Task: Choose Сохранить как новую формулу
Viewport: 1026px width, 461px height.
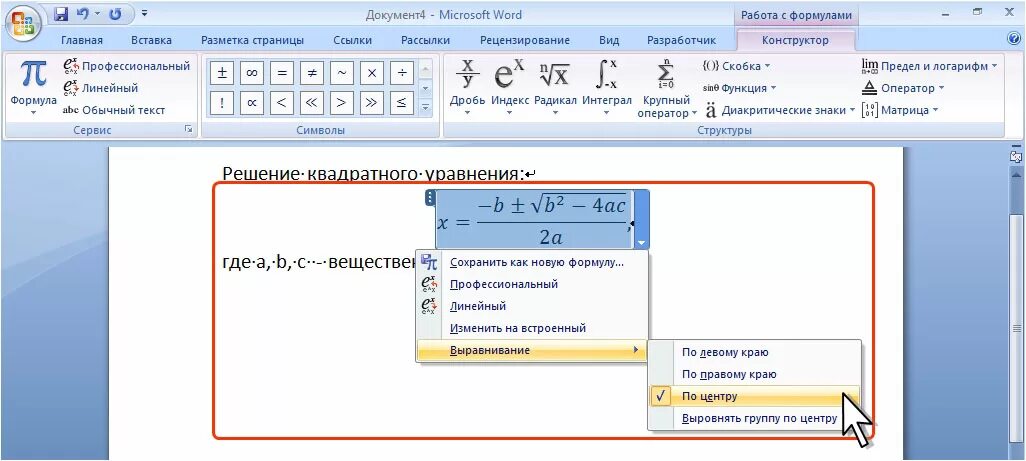Action: pyautogui.click(x=532, y=262)
